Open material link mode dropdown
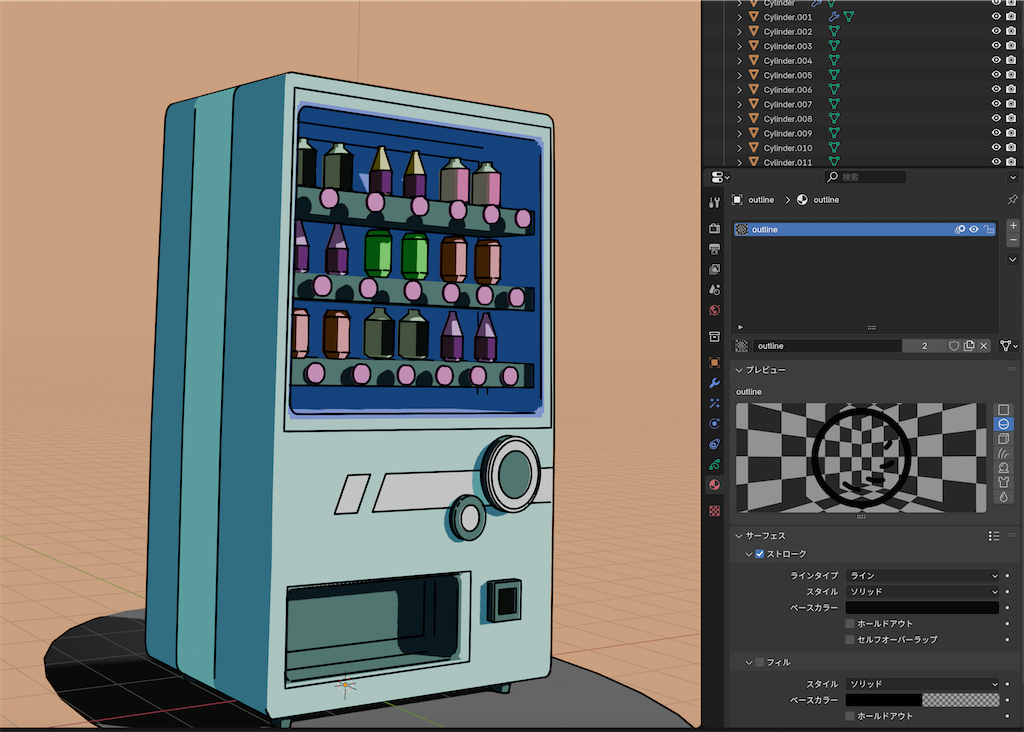 pyautogui.click(x=1009, y=346)
